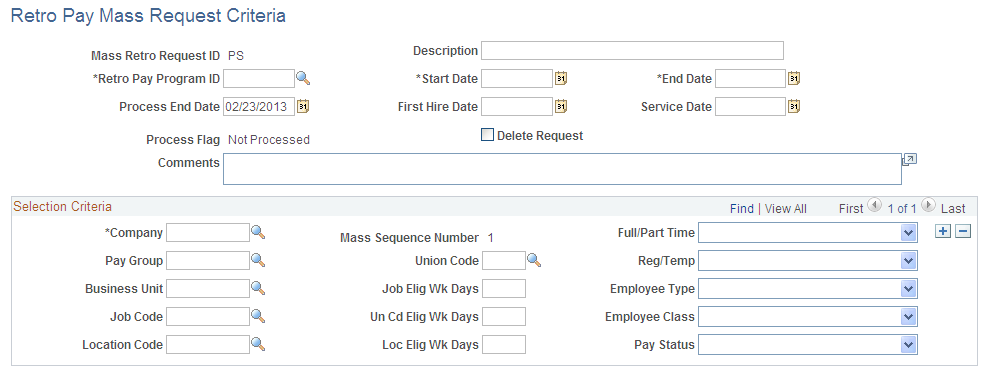Focus the Business Unit input field
Screen dimensions: 984x370
[208, 288]
